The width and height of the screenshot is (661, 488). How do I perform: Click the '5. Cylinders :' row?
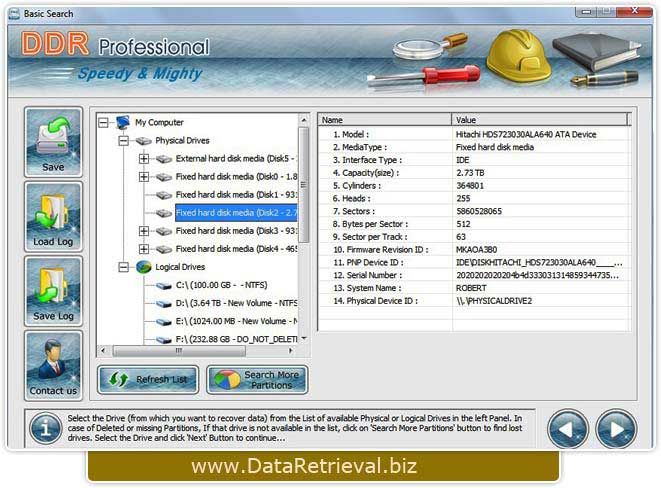click(x=474, y=186)
